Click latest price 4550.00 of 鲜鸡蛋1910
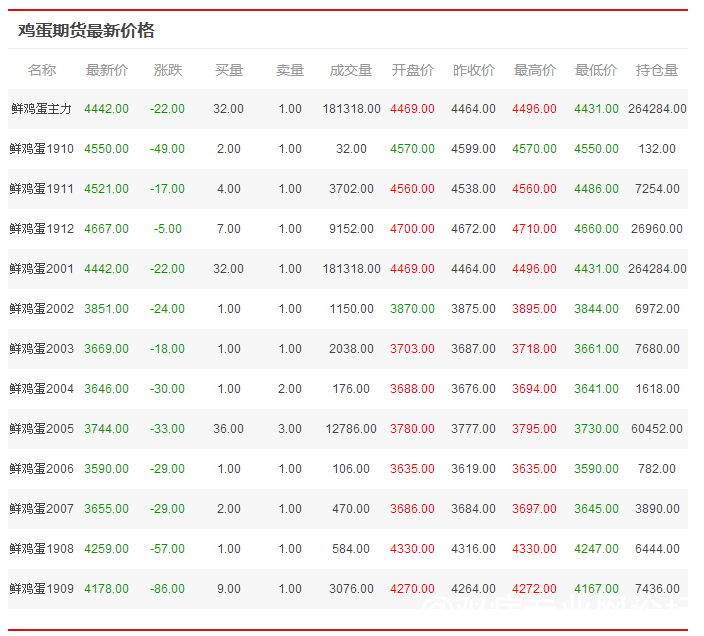704x636 pixels. [x=106, y=149]
